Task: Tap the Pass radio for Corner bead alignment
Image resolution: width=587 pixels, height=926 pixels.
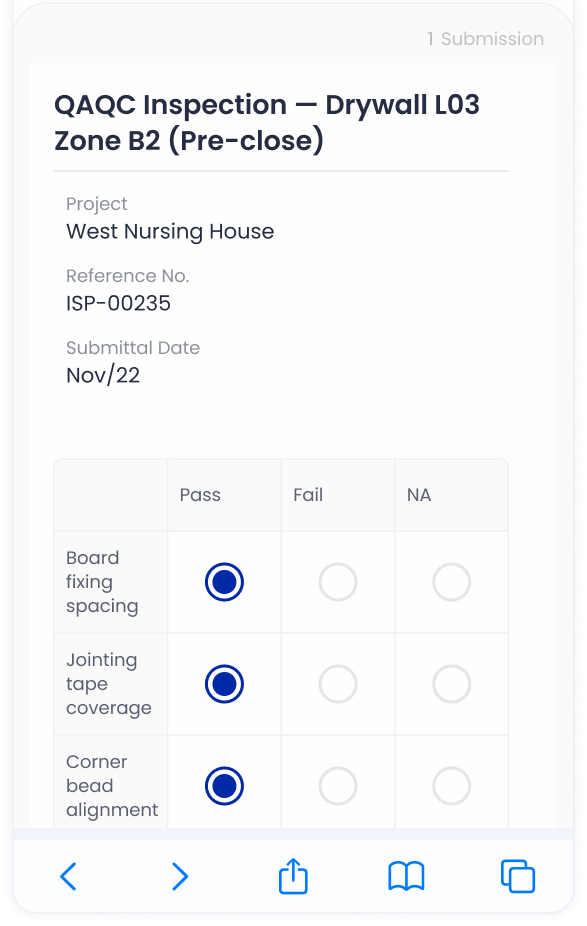Action: pos(223,786)
